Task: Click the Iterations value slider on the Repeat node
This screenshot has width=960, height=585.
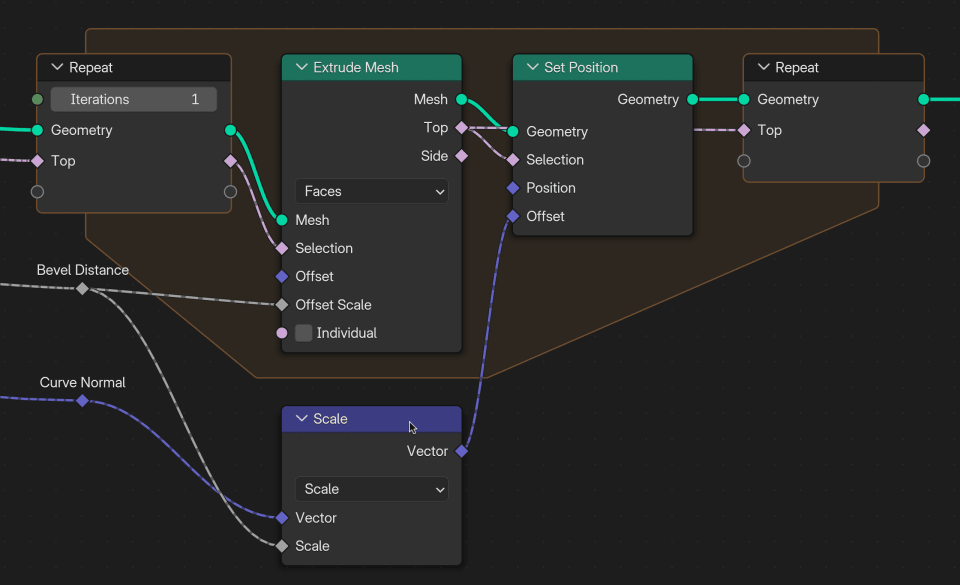Action: (x=133, y=99)
